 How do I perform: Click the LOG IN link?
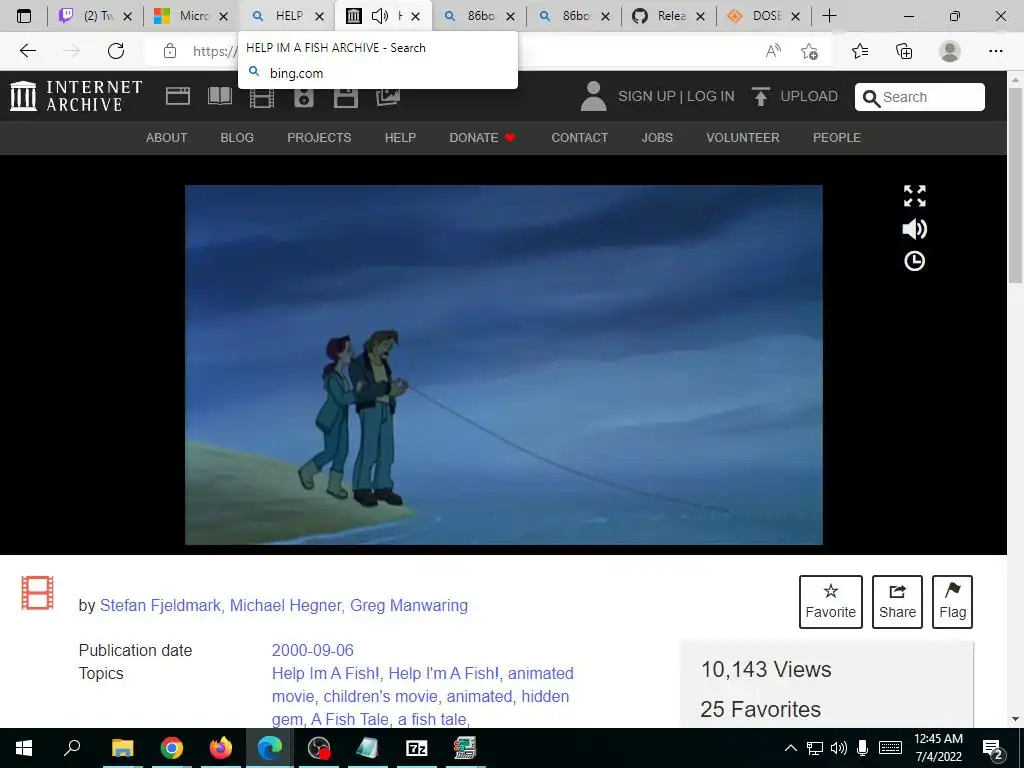711,97
